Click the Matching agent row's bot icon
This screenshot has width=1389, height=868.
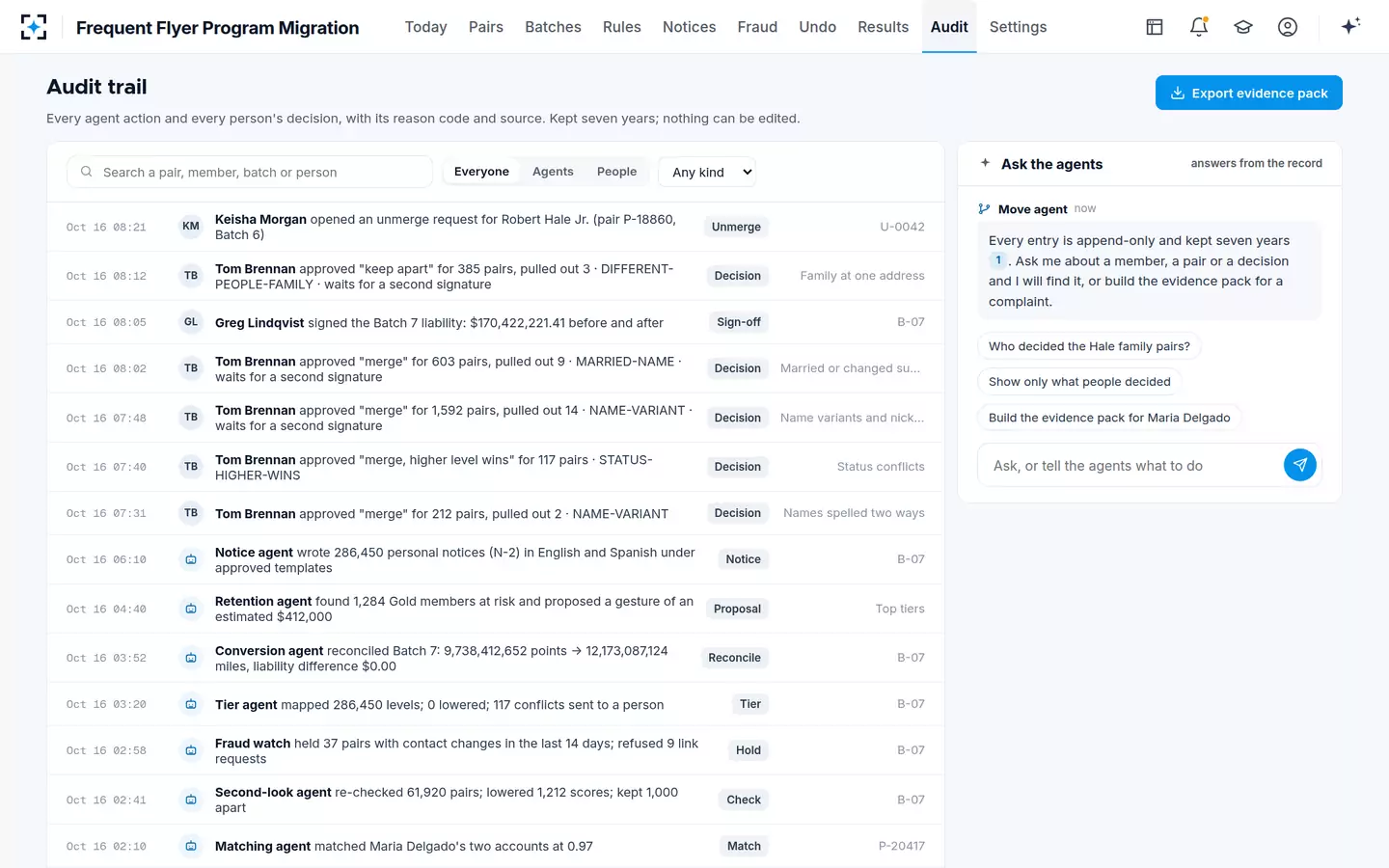191,846
